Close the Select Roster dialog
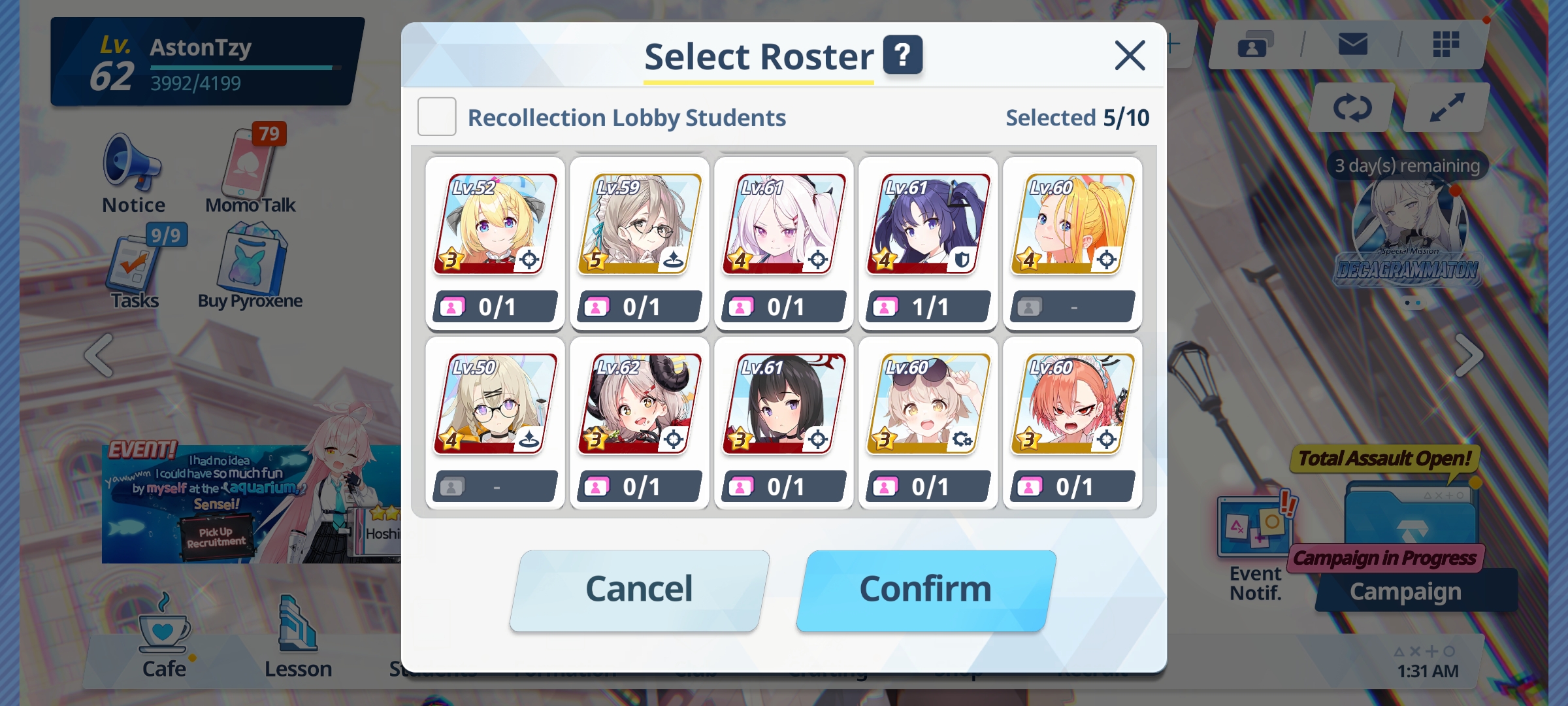 1130,56
